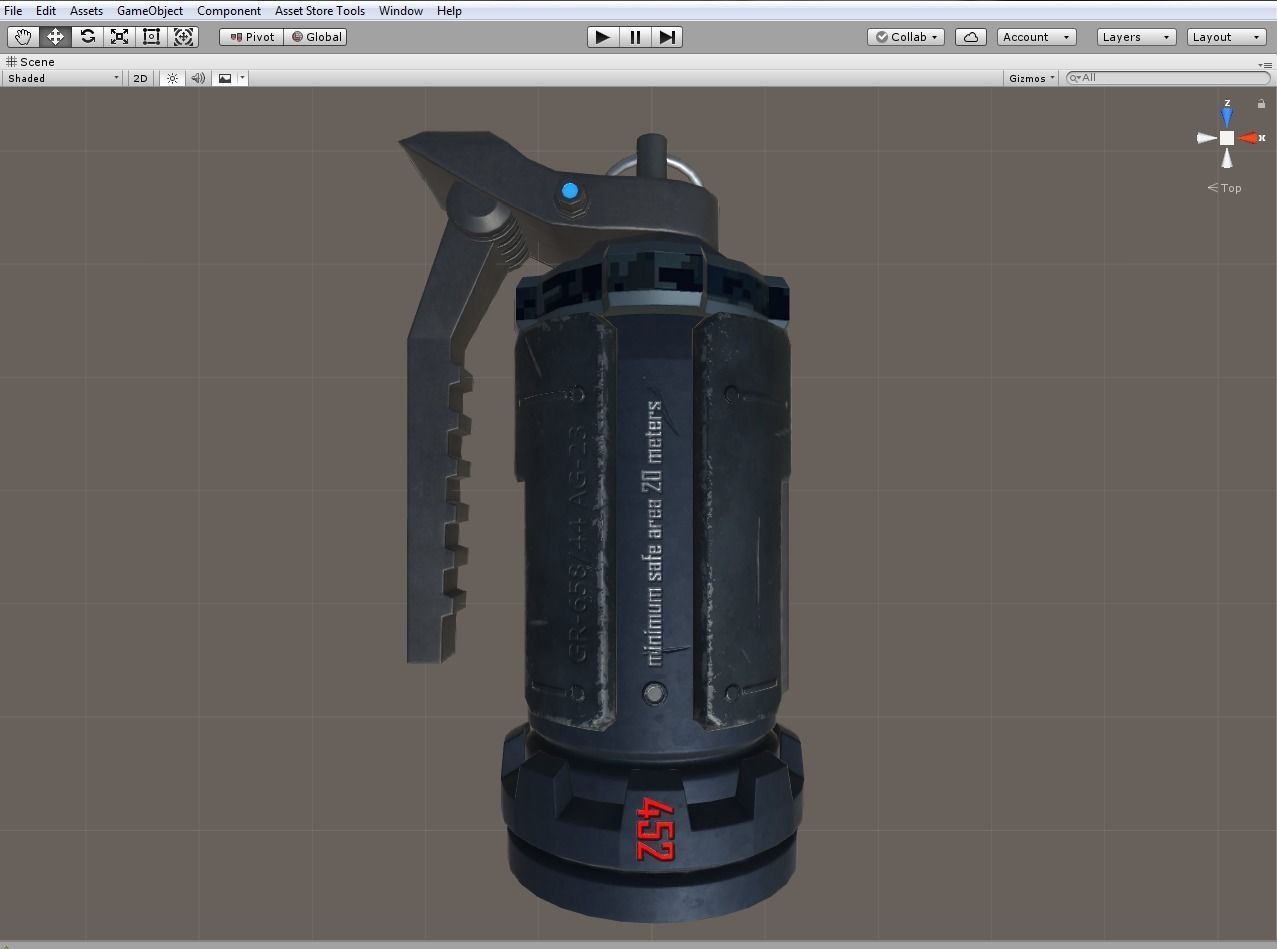Toggle 2D scene view mode
The width and height of the screenshot is (1277, 949).
tap(140, 78)
